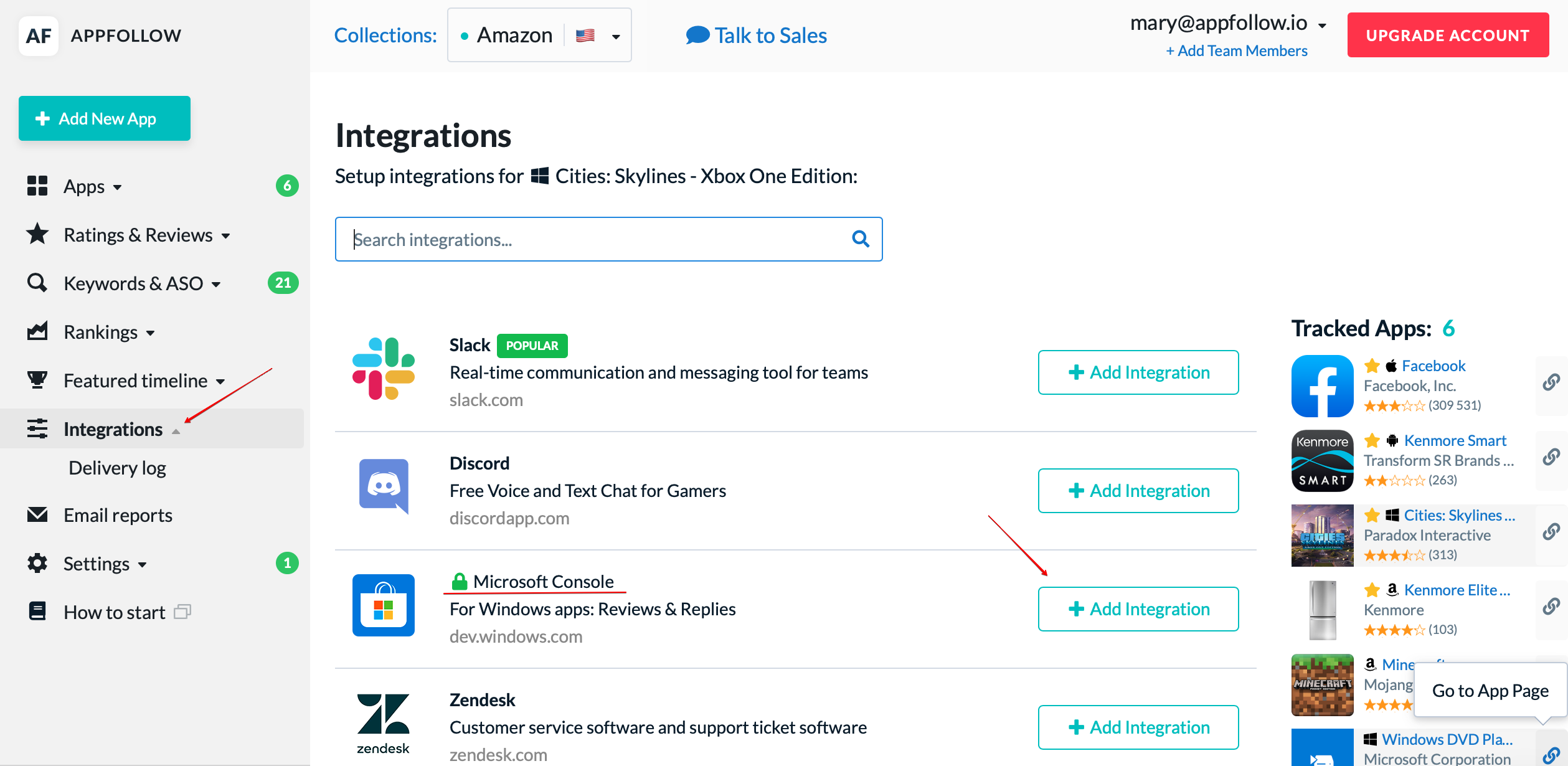Image resolution: width=1568 pixels, height=766 pixels.
Task: Click the Minecraft app thumbnail
Action: pyautogui.click(x=1323, y=685)
